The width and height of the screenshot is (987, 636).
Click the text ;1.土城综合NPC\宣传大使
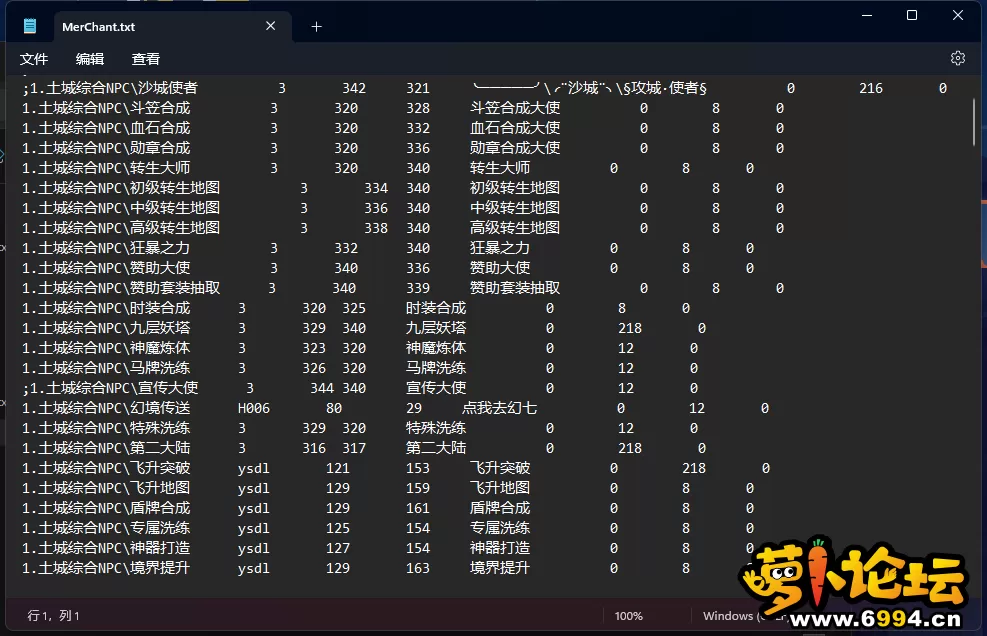[110, 389]
